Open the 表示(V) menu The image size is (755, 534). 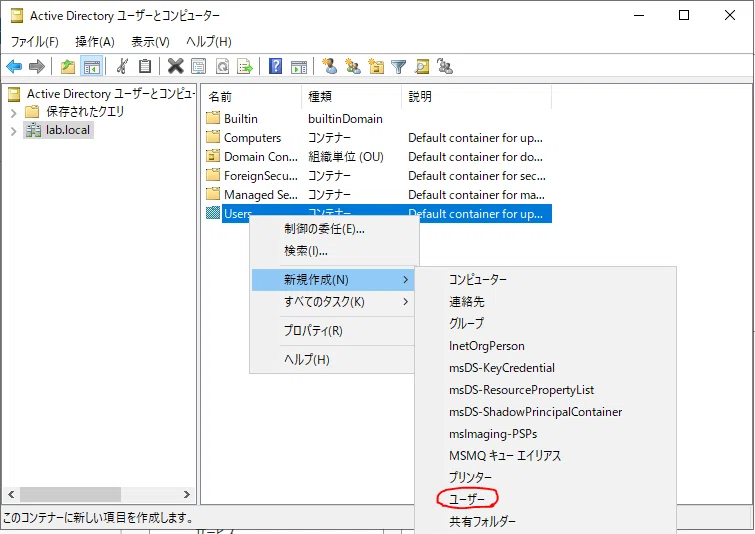coord(150,41)
